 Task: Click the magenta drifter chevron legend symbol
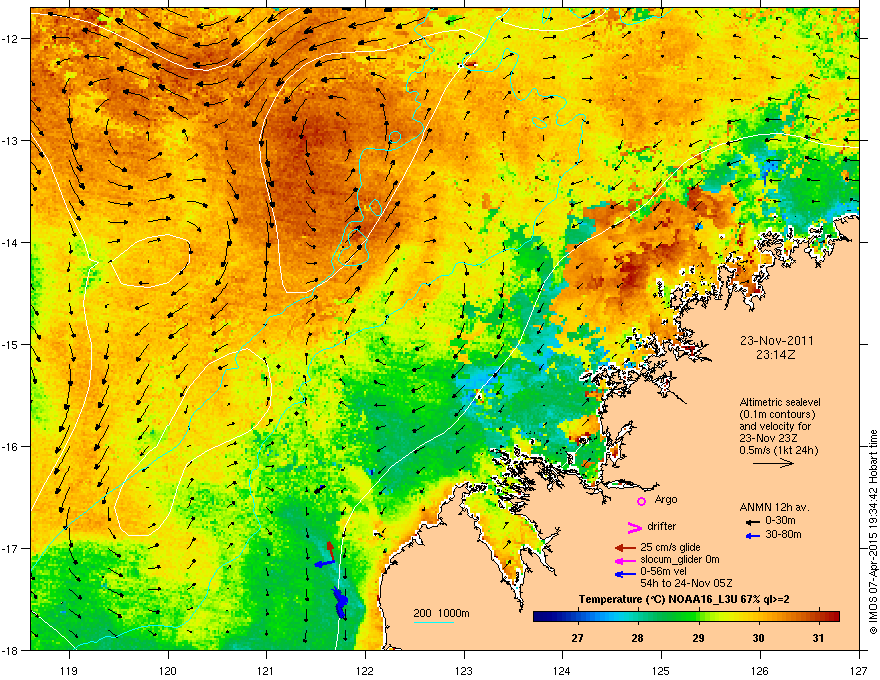click(x=634, y=527)
